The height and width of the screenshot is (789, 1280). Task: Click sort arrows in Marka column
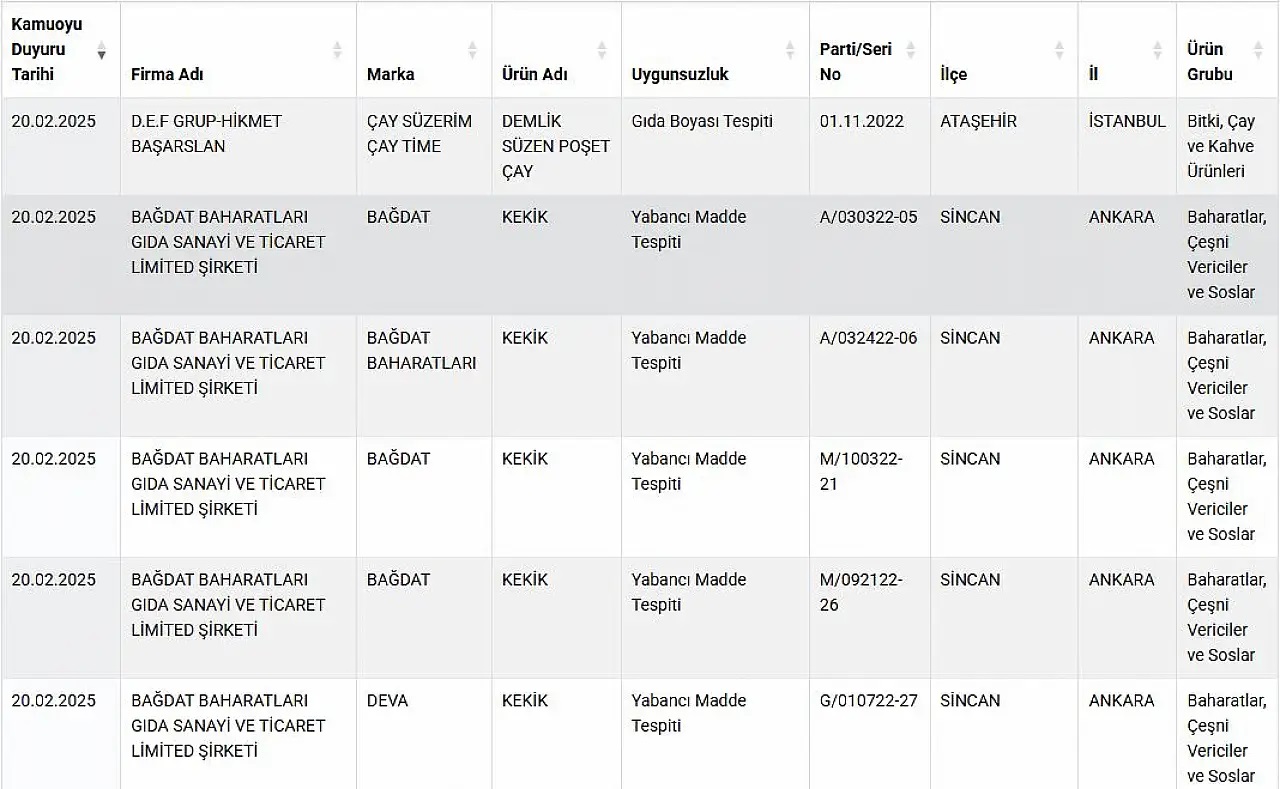tap(472, 49)
